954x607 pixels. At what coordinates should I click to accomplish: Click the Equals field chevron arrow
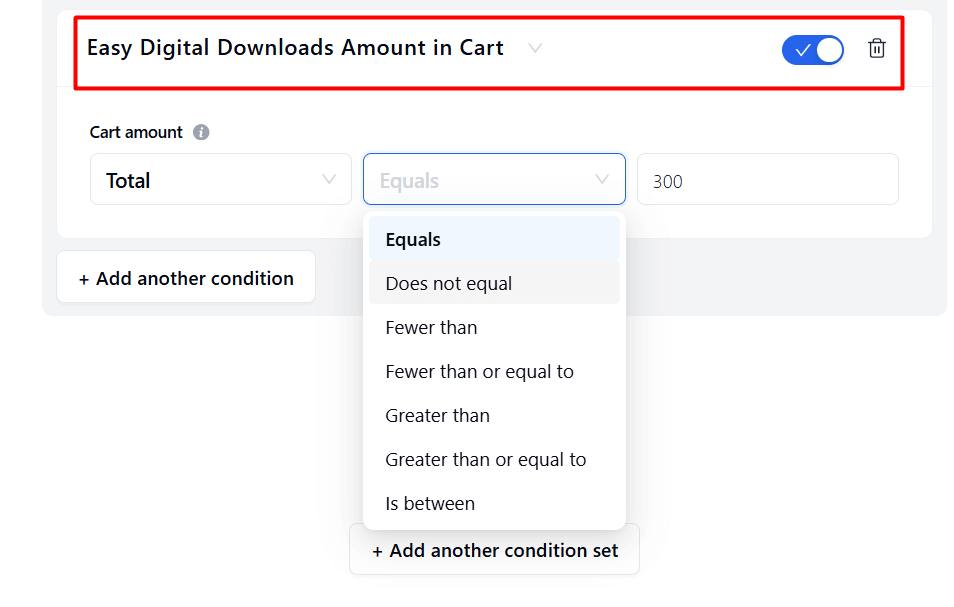point(602,179)
